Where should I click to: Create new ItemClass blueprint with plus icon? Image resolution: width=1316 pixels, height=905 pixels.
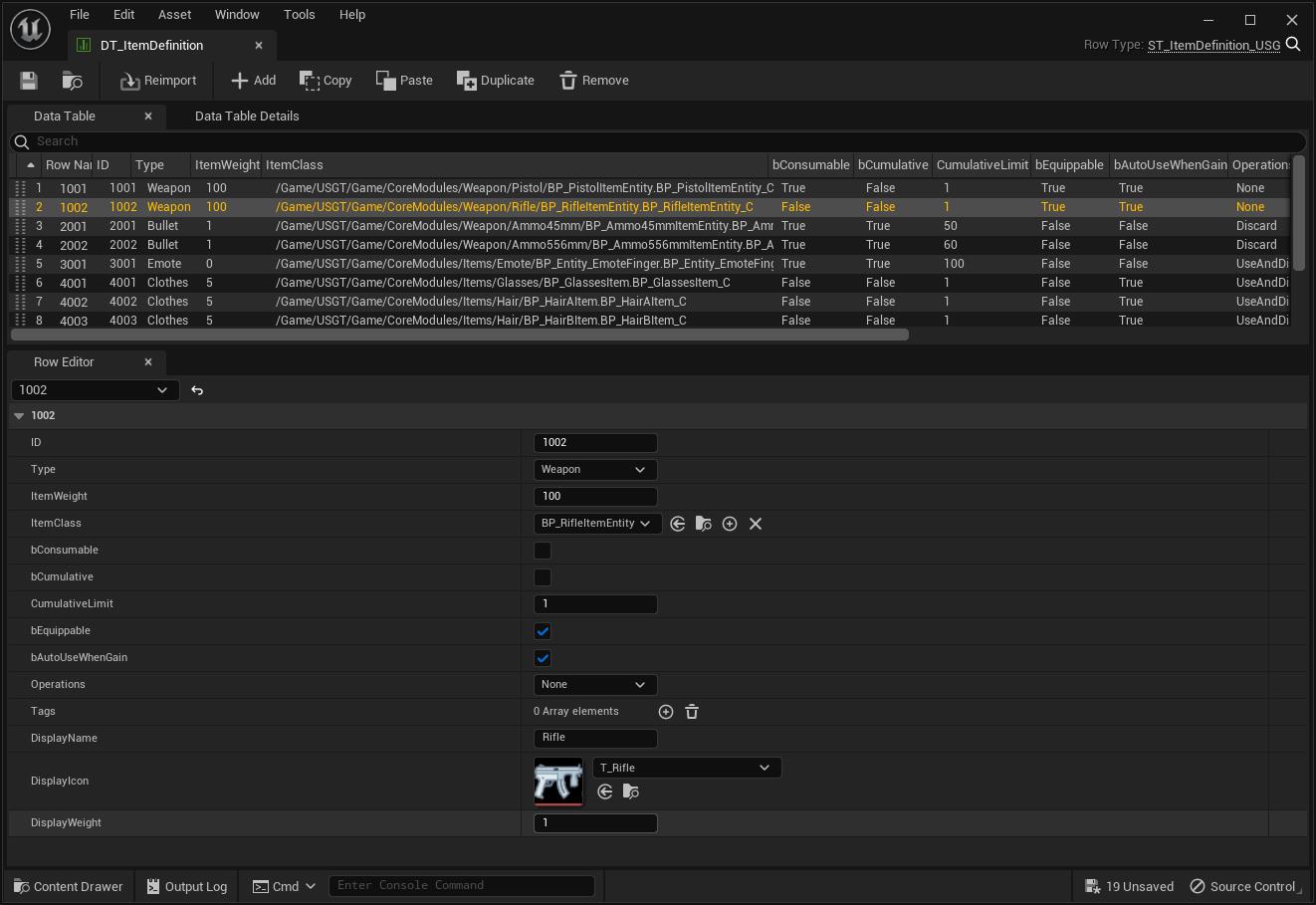[x=730, y=524]
